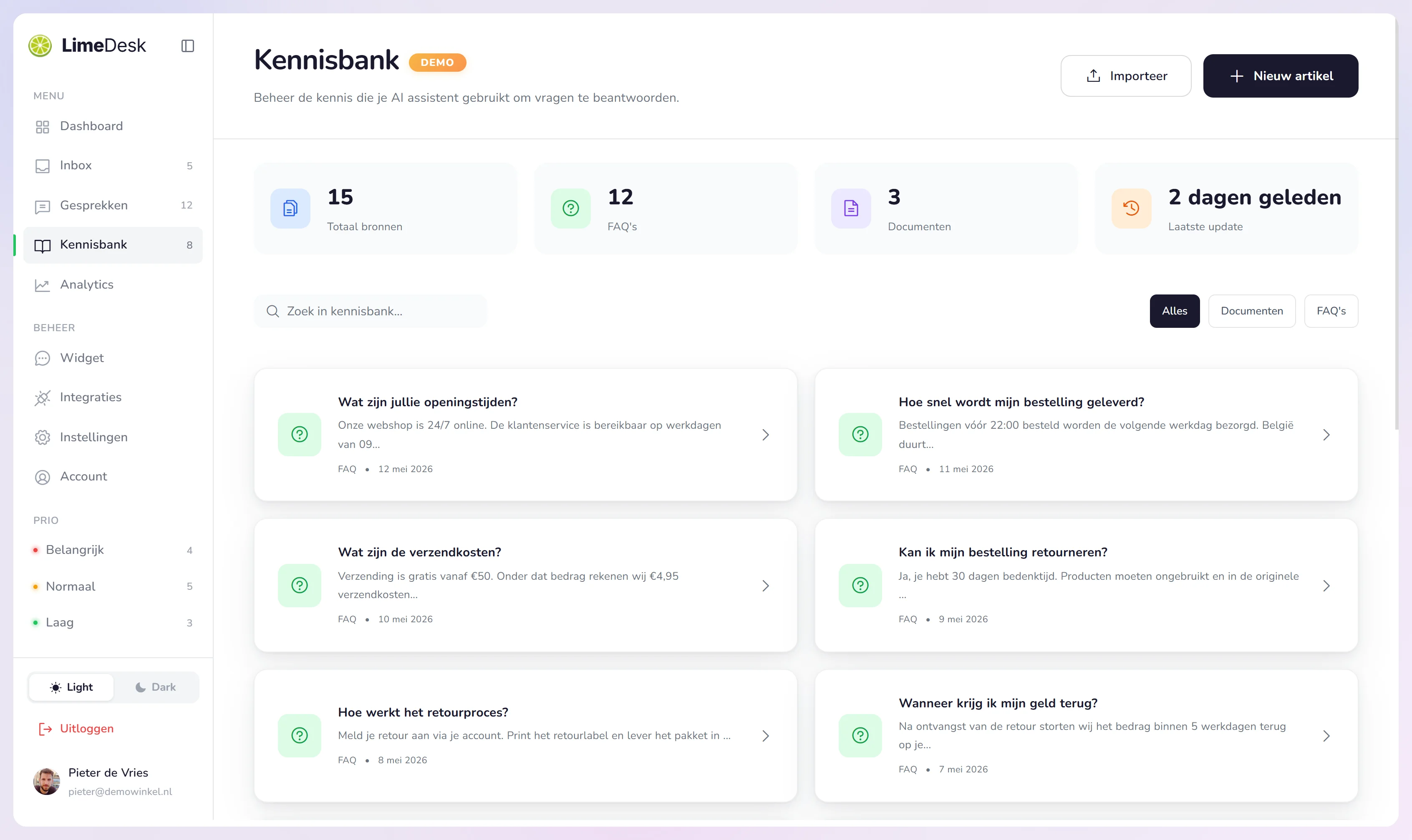Click the '2 dagen geleden' stat value

pyautogui.click(x=1255, y=198)
